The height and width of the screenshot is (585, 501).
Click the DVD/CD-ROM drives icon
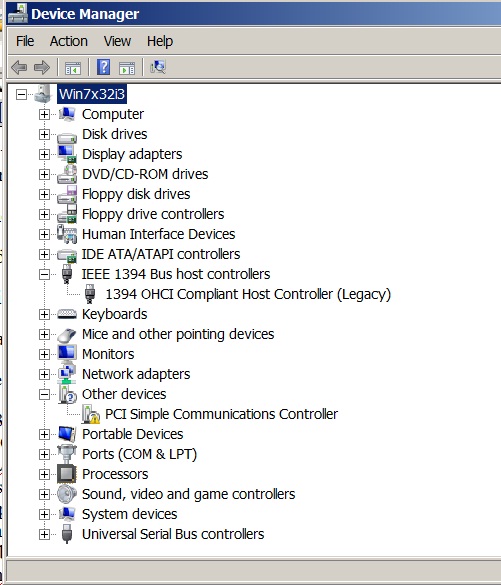point(67,174)
